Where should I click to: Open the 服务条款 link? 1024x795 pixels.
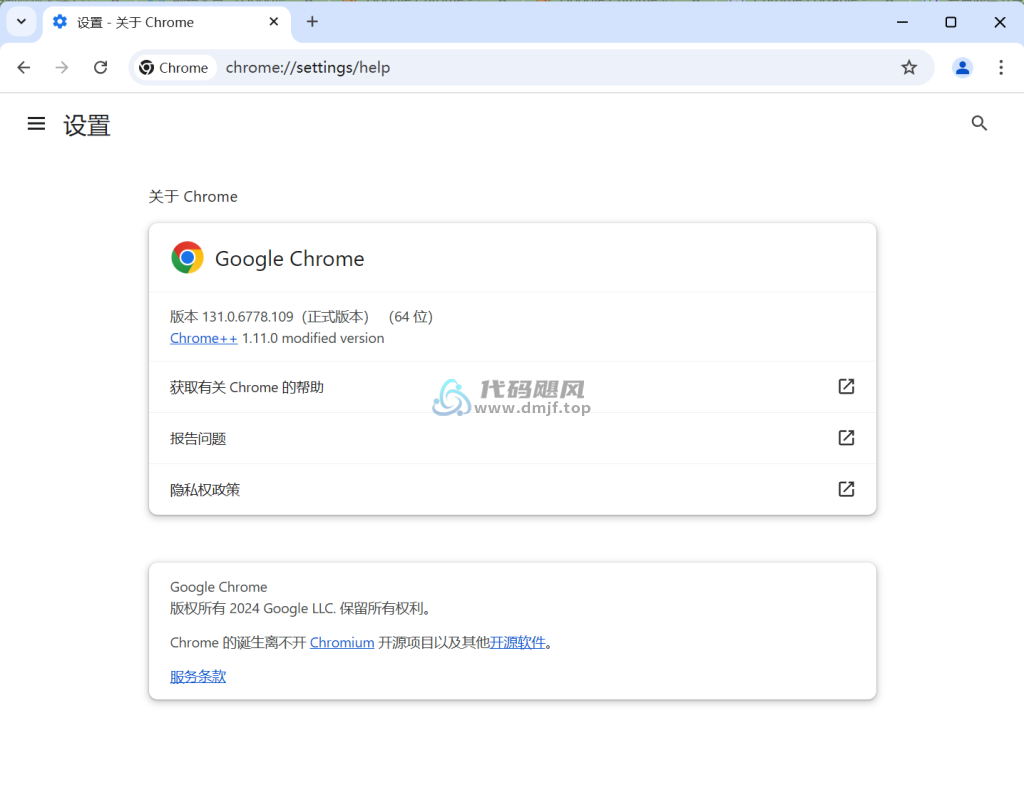198,677
